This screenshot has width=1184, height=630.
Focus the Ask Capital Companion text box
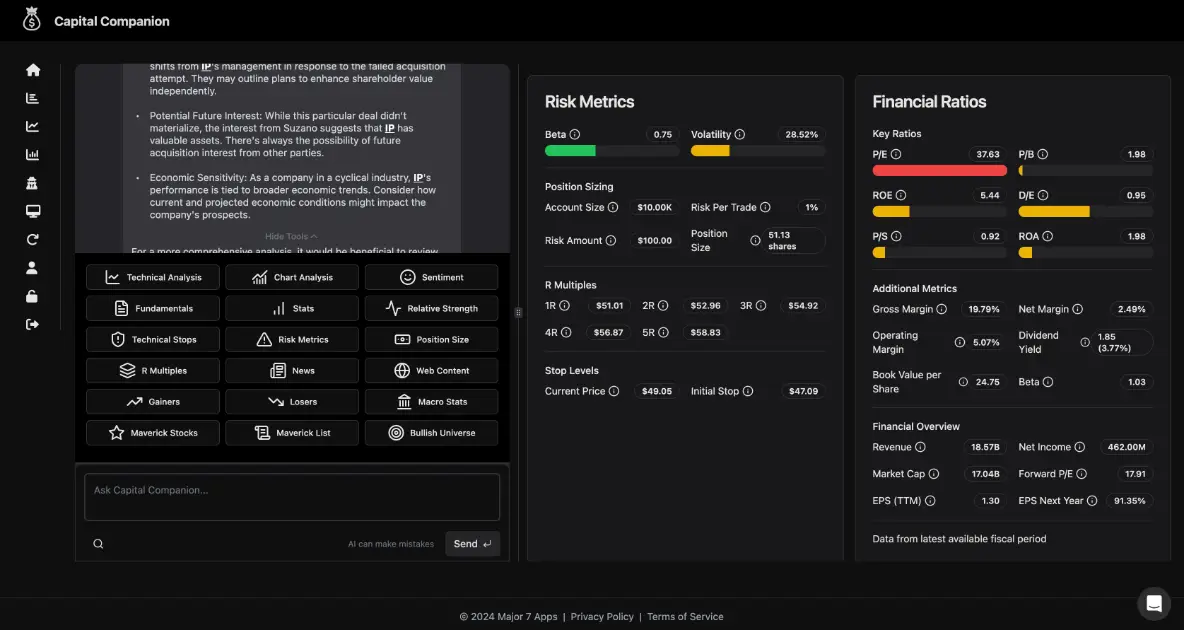[292, 497]
